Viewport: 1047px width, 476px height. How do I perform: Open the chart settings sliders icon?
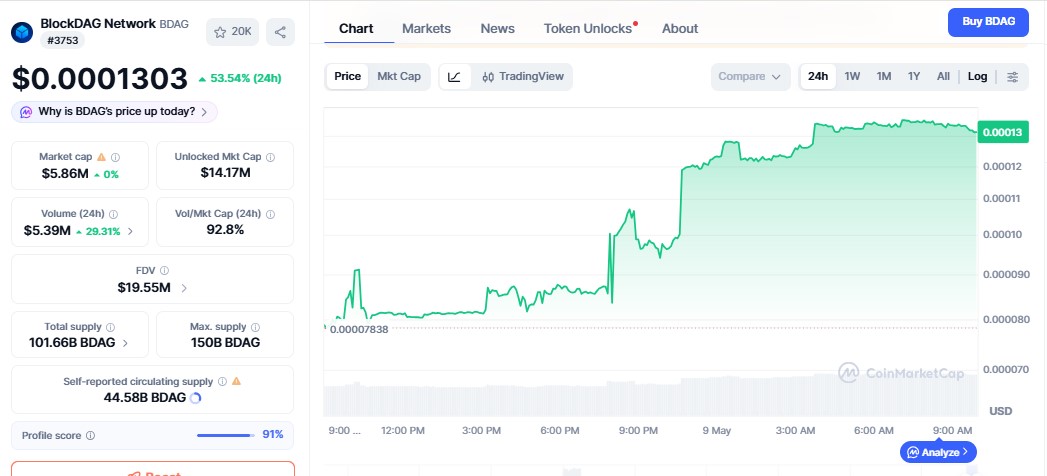click(1013, 77)
